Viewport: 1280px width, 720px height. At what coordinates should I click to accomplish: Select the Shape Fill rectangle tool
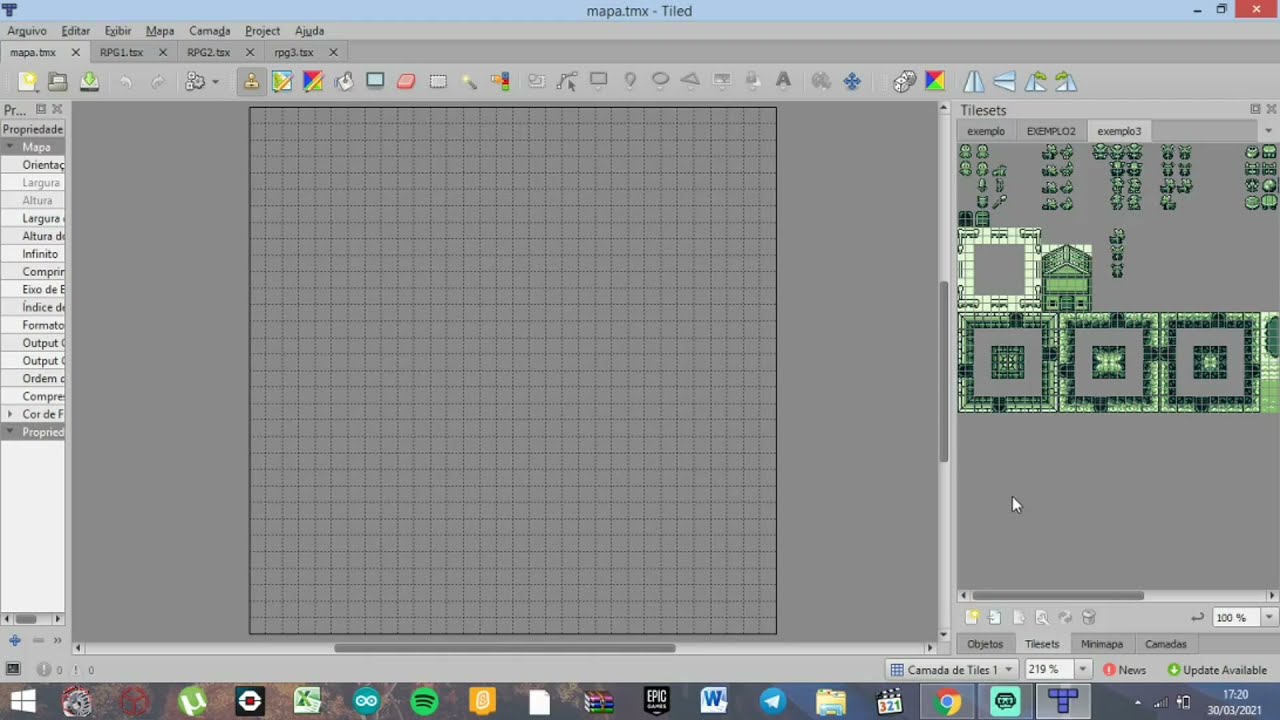tap(375, 82)
